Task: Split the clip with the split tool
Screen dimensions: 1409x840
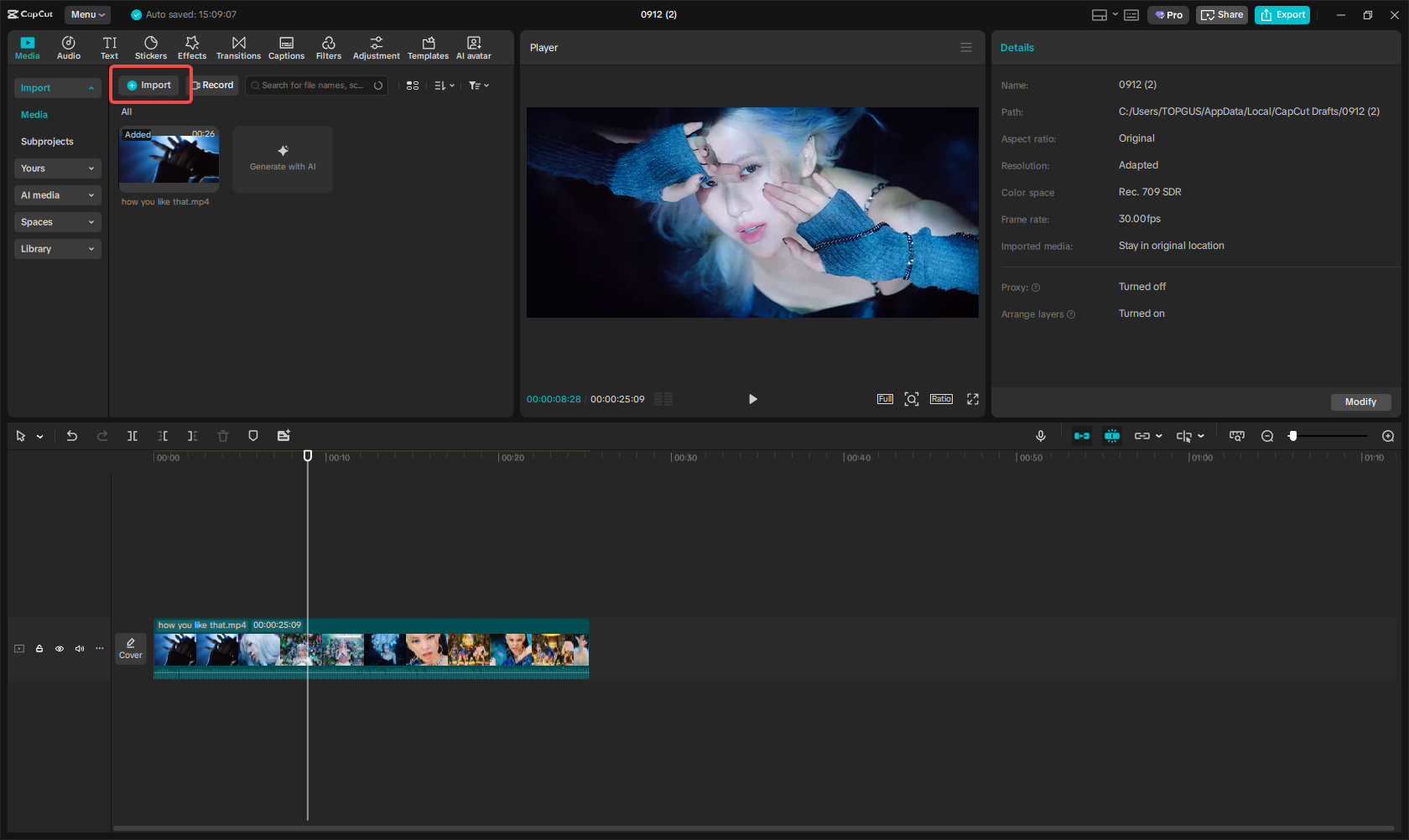Action: (x=133, y=436)
